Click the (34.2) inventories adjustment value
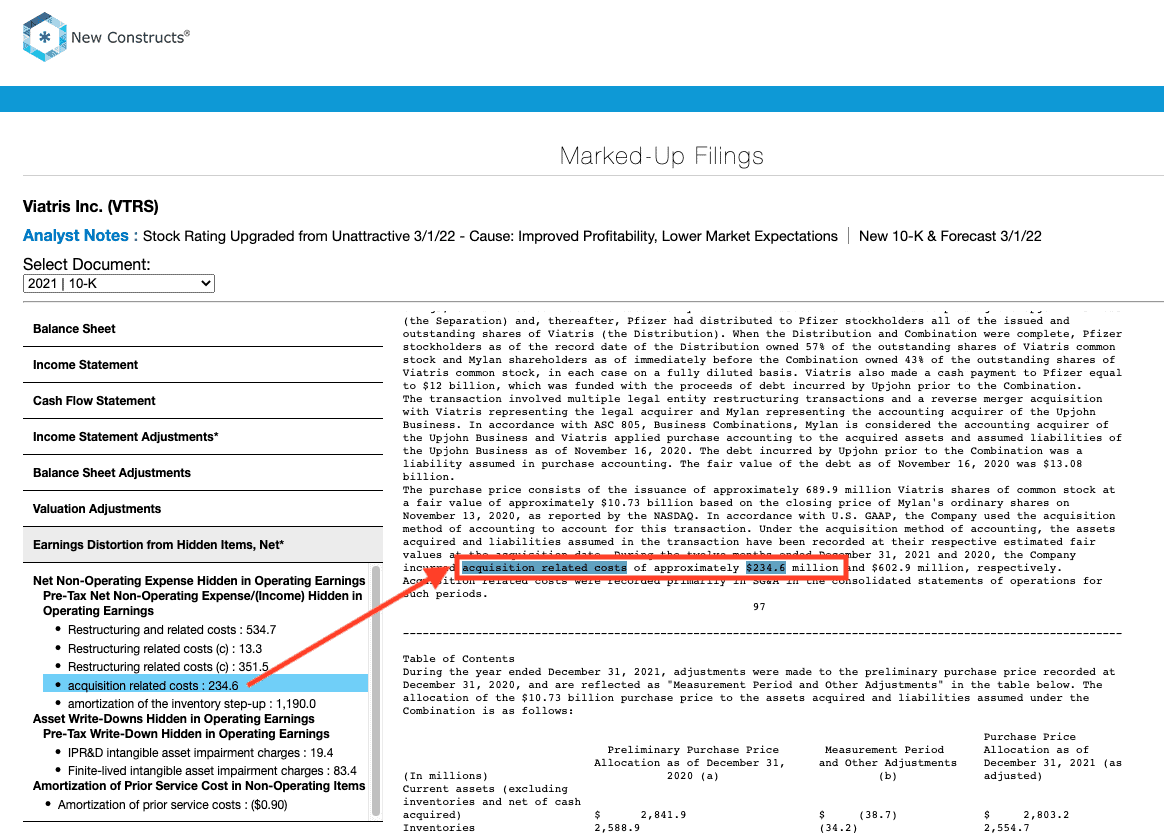The height and width of the screenshot is (833, 1164). click(838, 828)
